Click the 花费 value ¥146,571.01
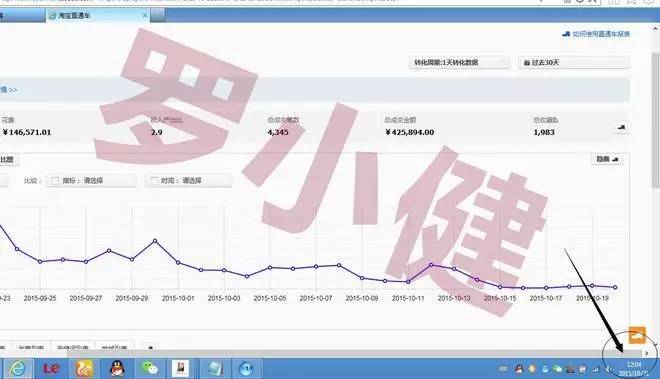This screenshot has height=379, width=660. pyautogui.click(x=27, y=132)
